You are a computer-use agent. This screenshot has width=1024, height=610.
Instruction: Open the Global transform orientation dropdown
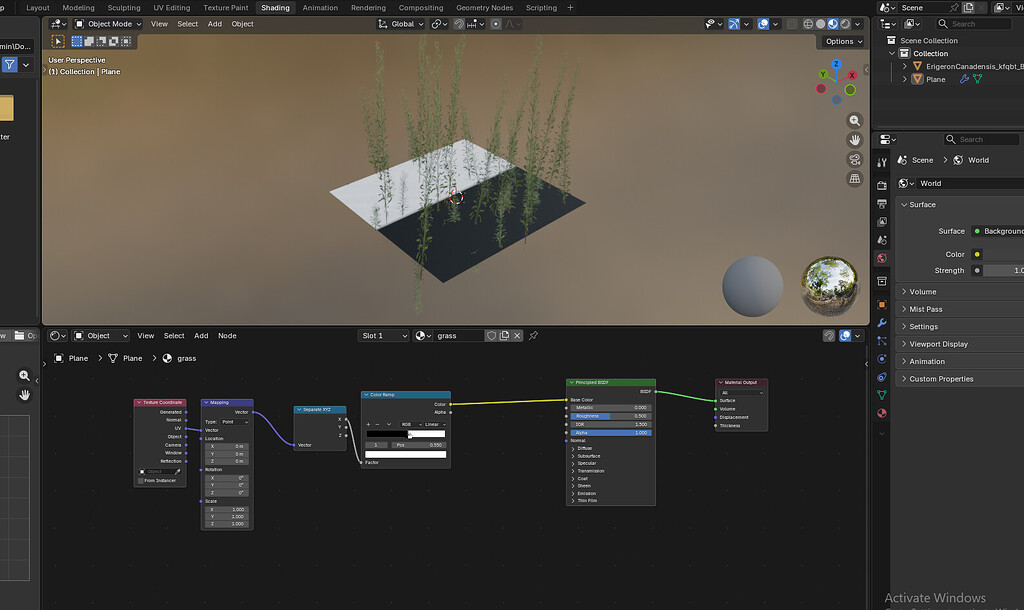400,24
